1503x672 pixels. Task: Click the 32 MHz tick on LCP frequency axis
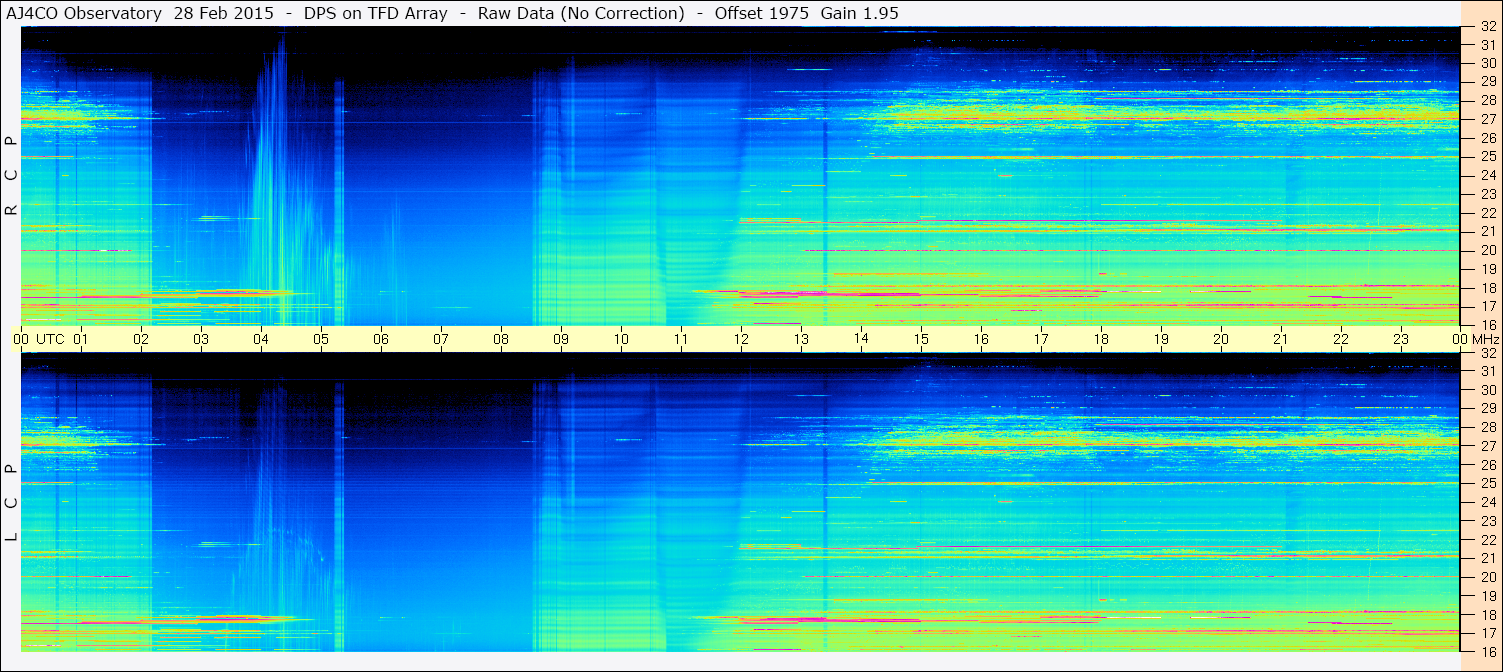pos(1488,353)
